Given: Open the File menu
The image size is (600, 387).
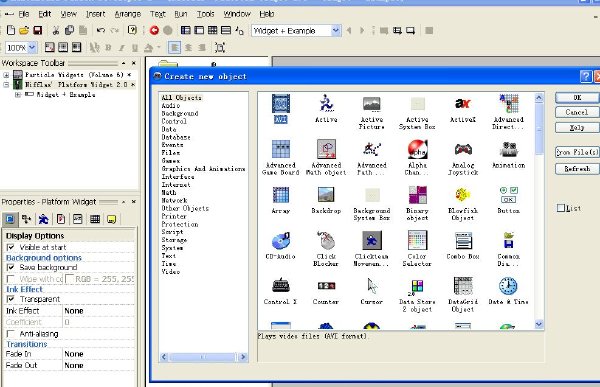Looking at the screenshot, I should tap(24, 14).
